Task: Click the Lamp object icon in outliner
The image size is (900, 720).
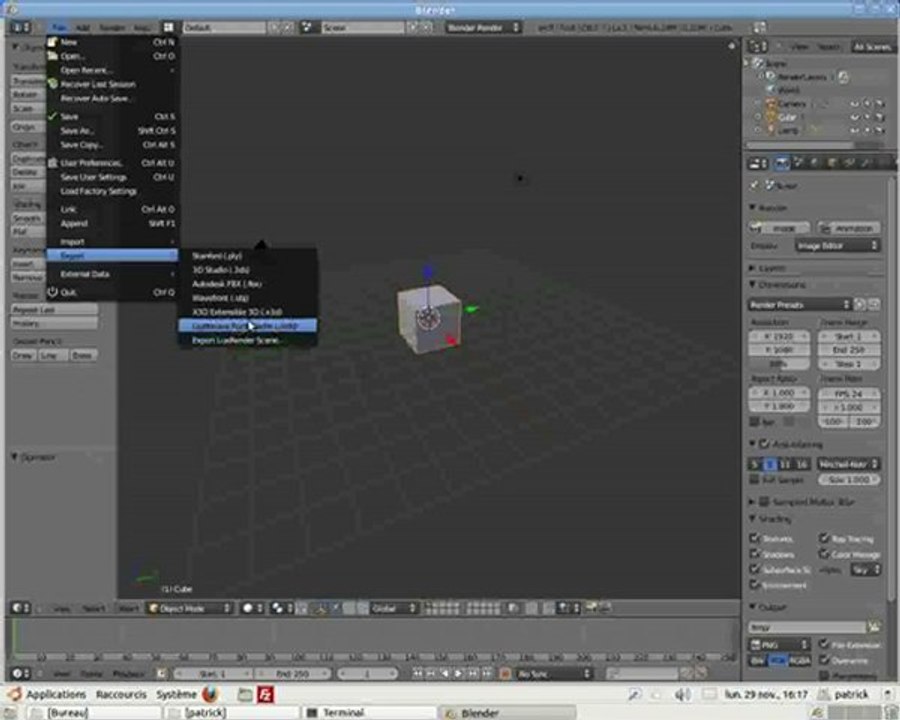Action: [x=772, y=131]
